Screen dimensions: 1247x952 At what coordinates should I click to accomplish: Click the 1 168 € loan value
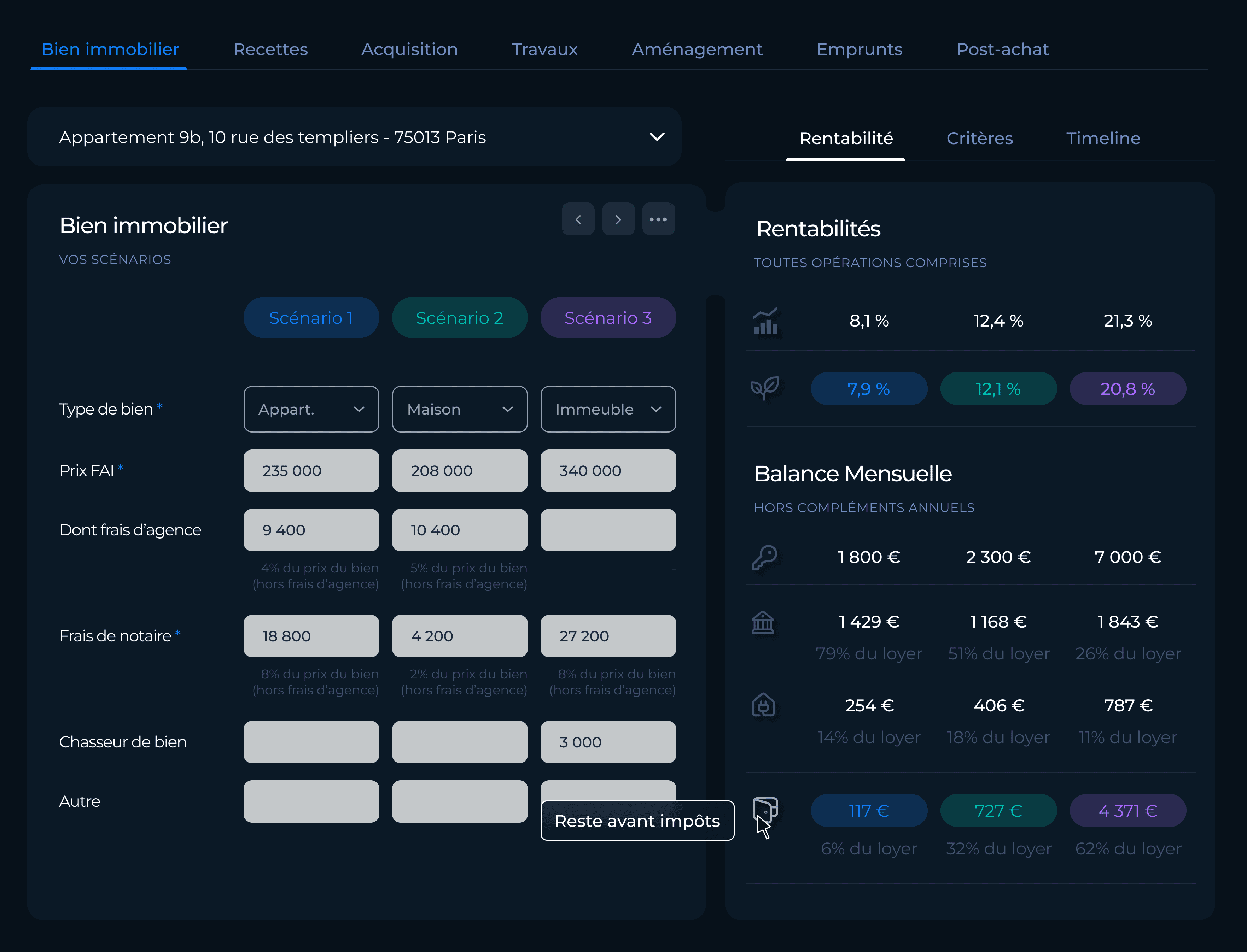[x=998, y=622]
